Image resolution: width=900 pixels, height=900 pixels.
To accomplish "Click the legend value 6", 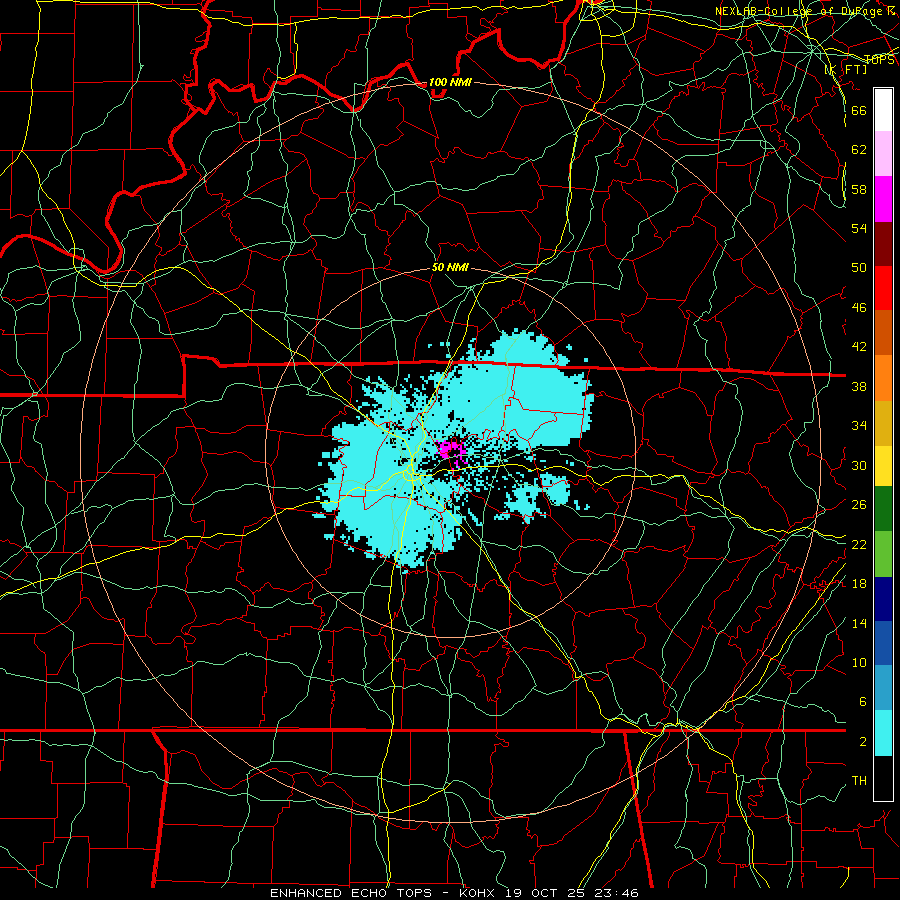I will 862,701.
